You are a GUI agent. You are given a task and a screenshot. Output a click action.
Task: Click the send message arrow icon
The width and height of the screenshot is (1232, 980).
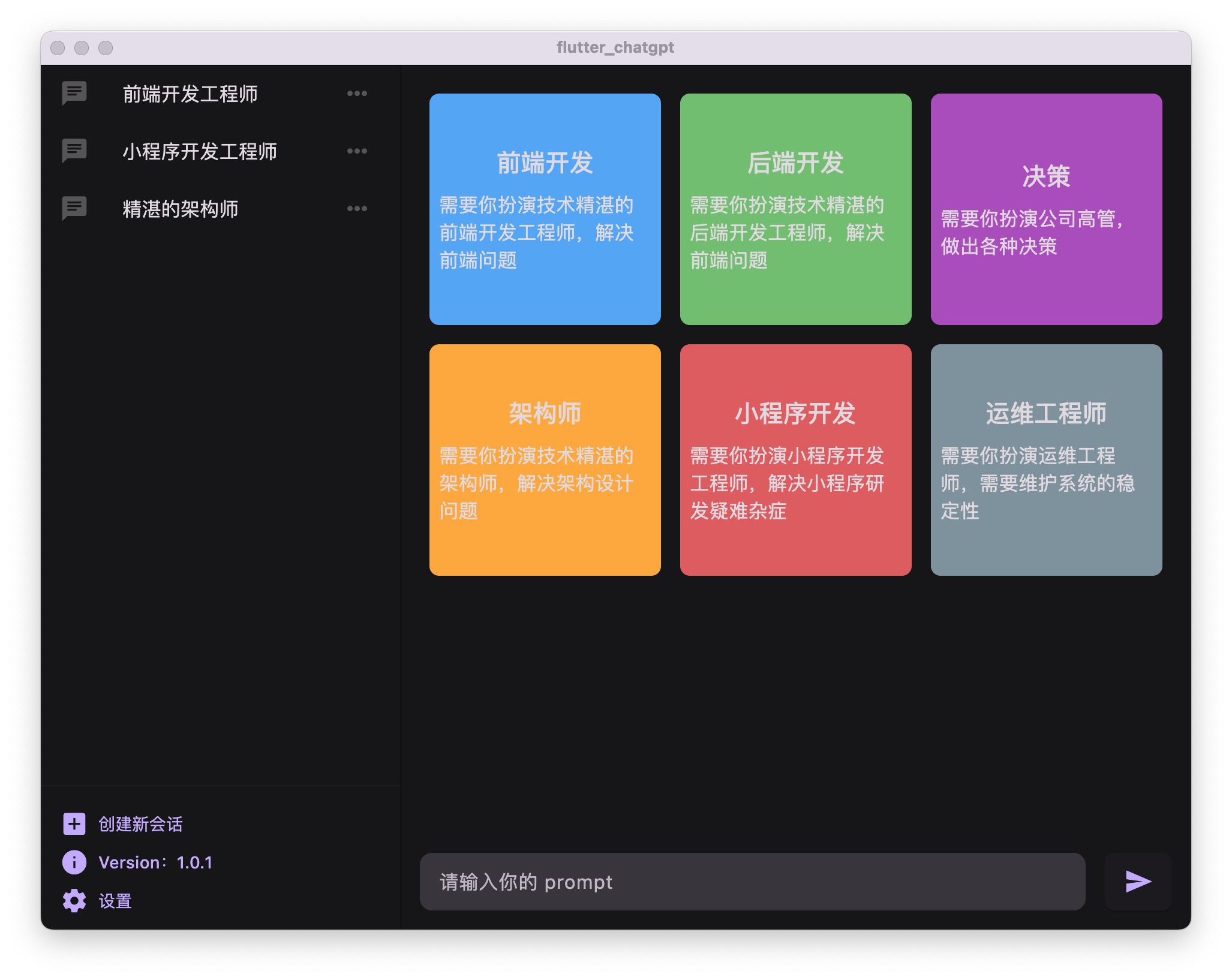pyautogui.click(x=1137, y=881)
